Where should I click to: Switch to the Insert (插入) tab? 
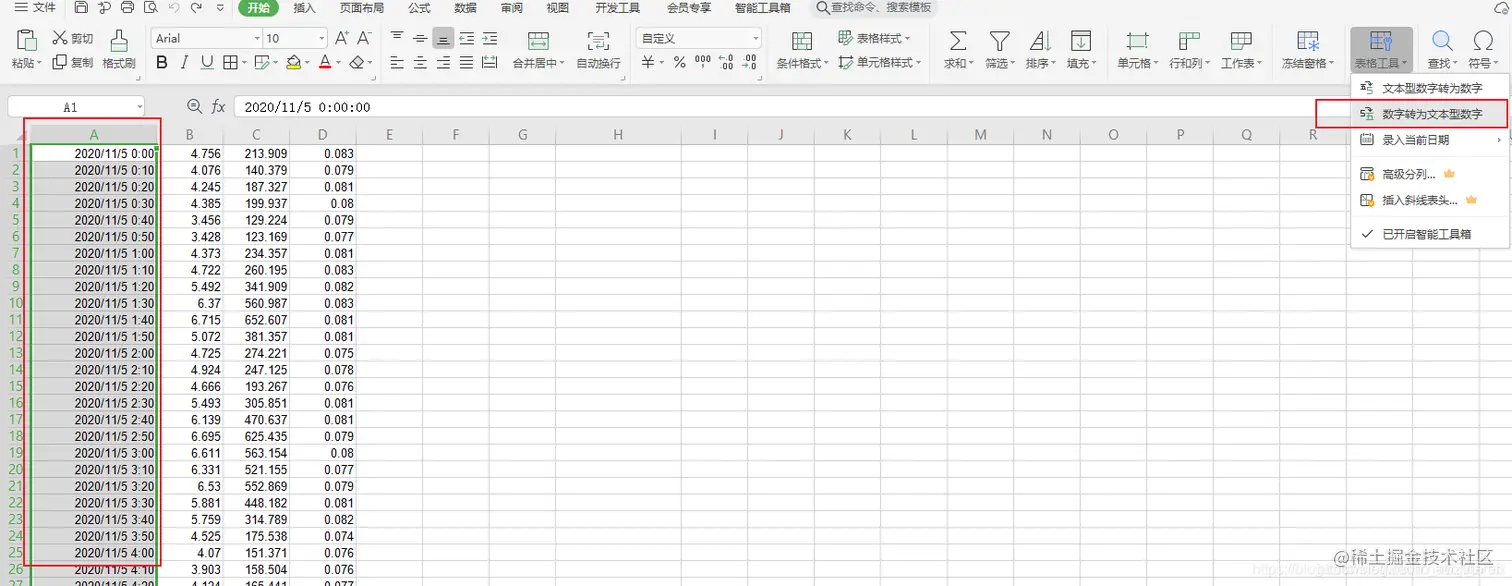tap(306, 8)
